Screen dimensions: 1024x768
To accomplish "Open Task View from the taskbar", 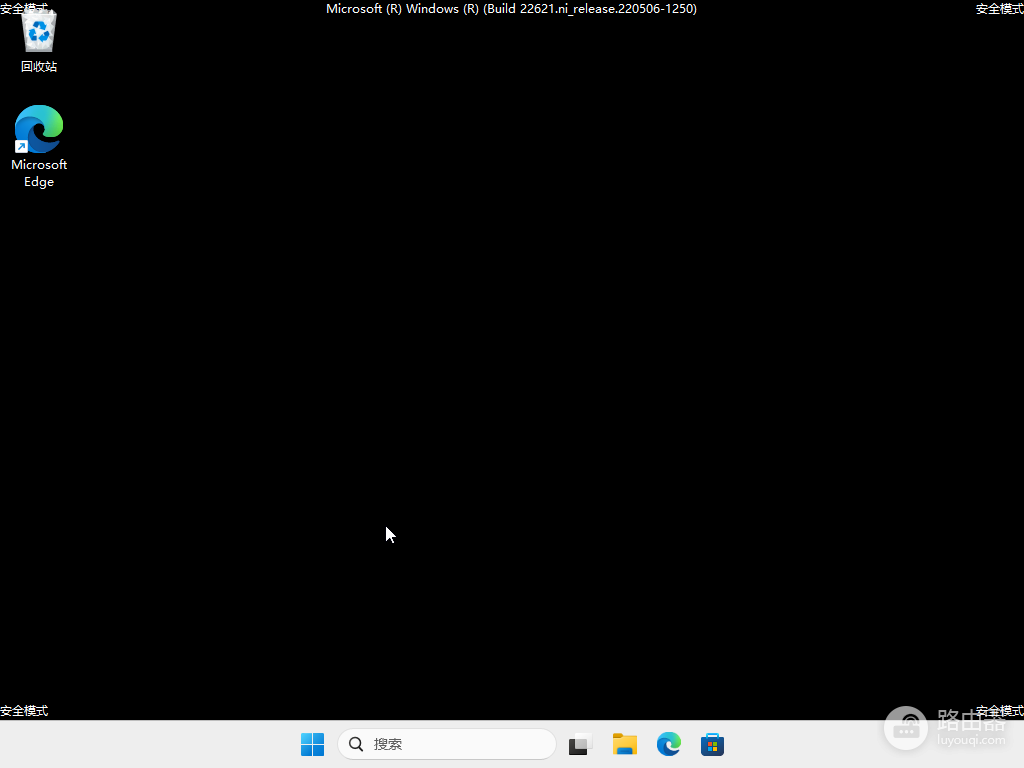I will click(x=580, y=744).
